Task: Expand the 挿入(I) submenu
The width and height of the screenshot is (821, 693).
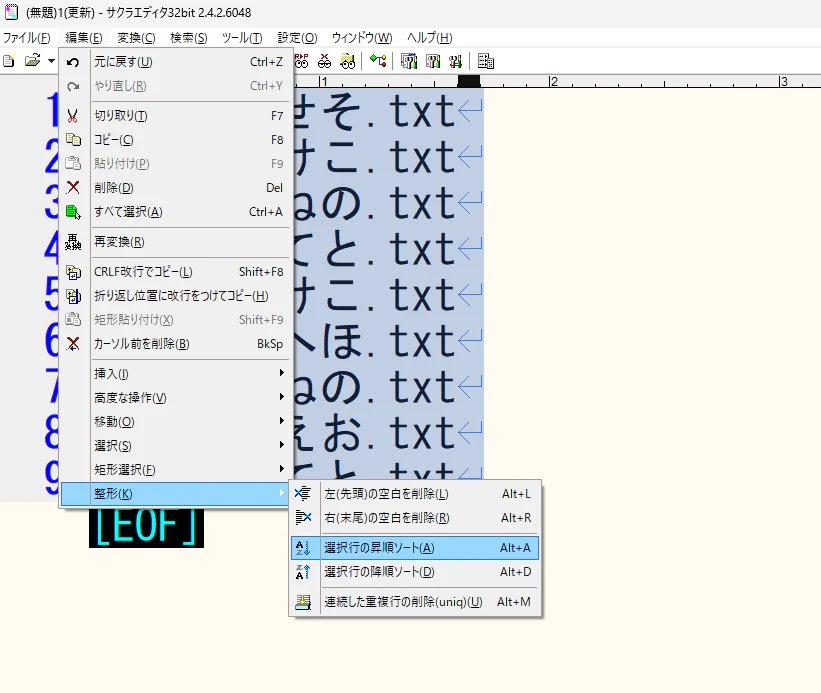Action: pos(175,374)
